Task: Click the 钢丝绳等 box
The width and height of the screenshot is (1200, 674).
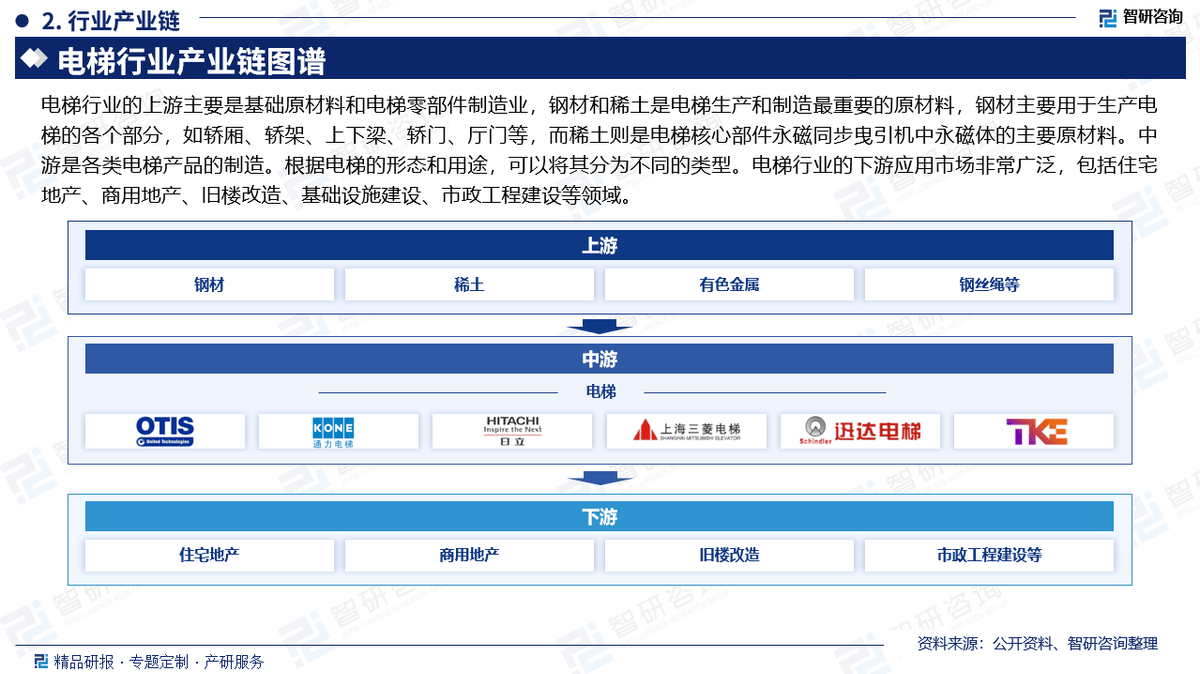Action: click(x=989, y=285)
